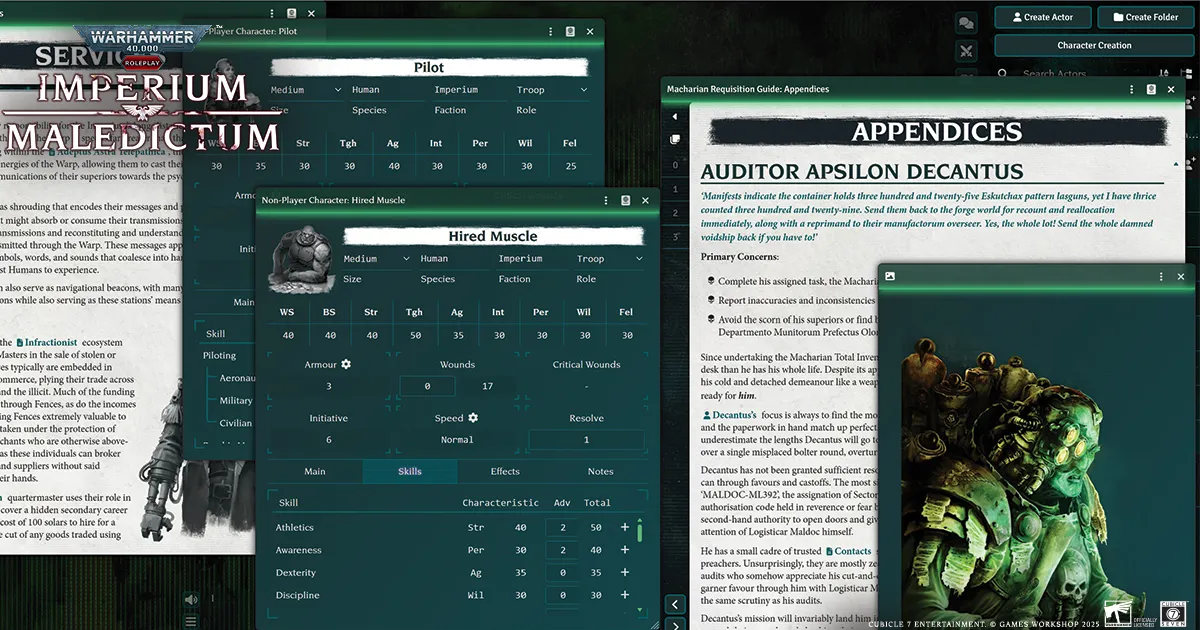Click the Piloting skill in the Pilot sheet
Screen dimensions: 1200x630
tap(219, 355)
